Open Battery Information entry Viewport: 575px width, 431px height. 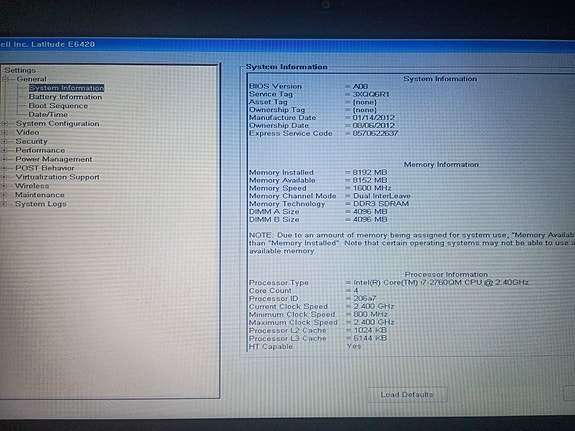coord(65,97)
